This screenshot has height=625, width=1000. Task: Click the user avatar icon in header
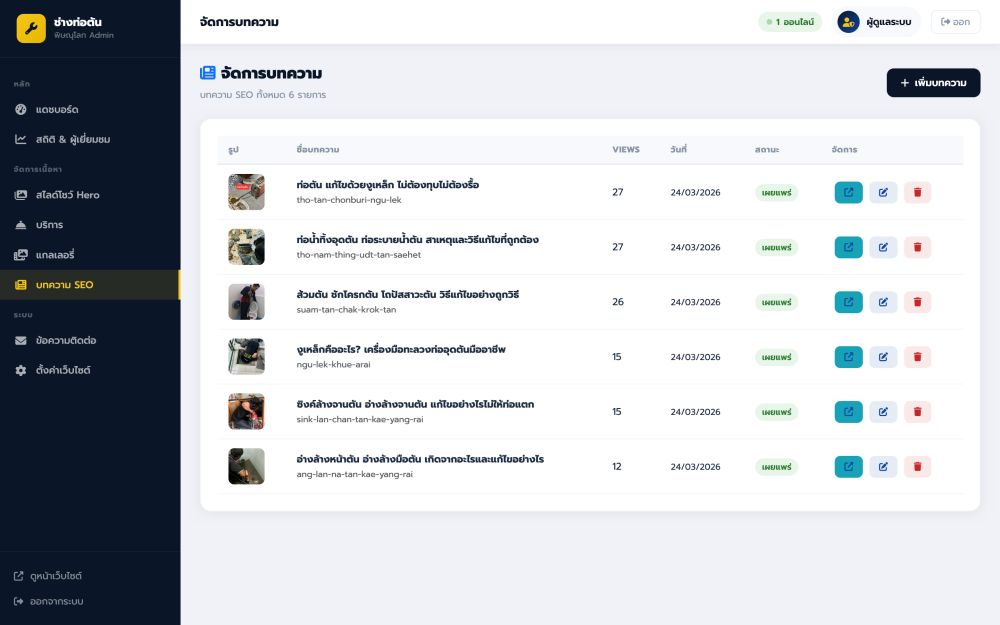click(848, 22)
